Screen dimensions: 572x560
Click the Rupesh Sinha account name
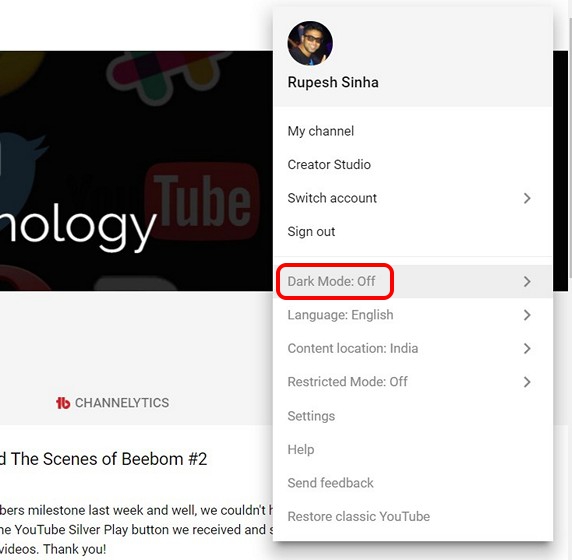(333, 82)
